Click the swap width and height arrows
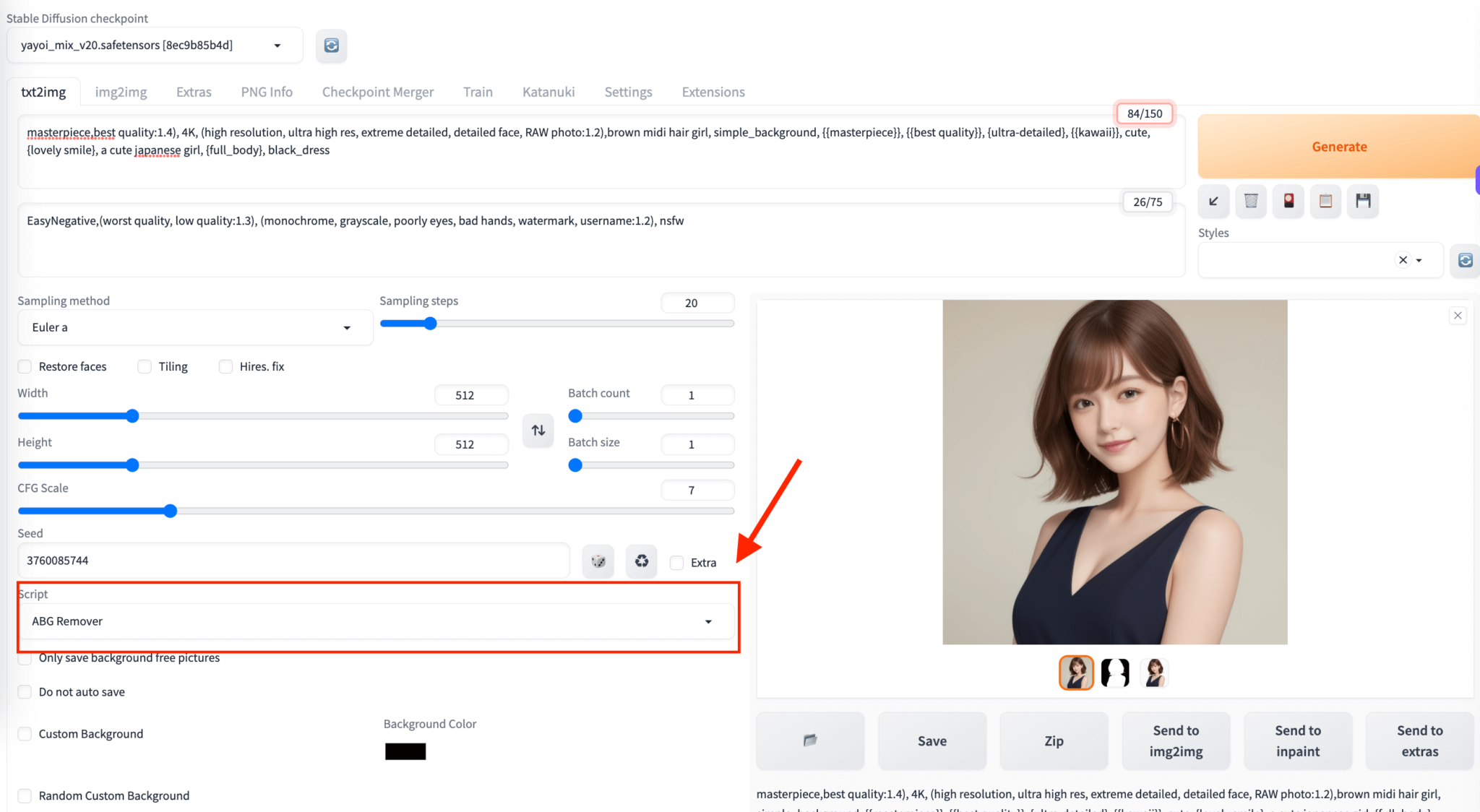Screen dimensions: 1480x812 (538, 431)
